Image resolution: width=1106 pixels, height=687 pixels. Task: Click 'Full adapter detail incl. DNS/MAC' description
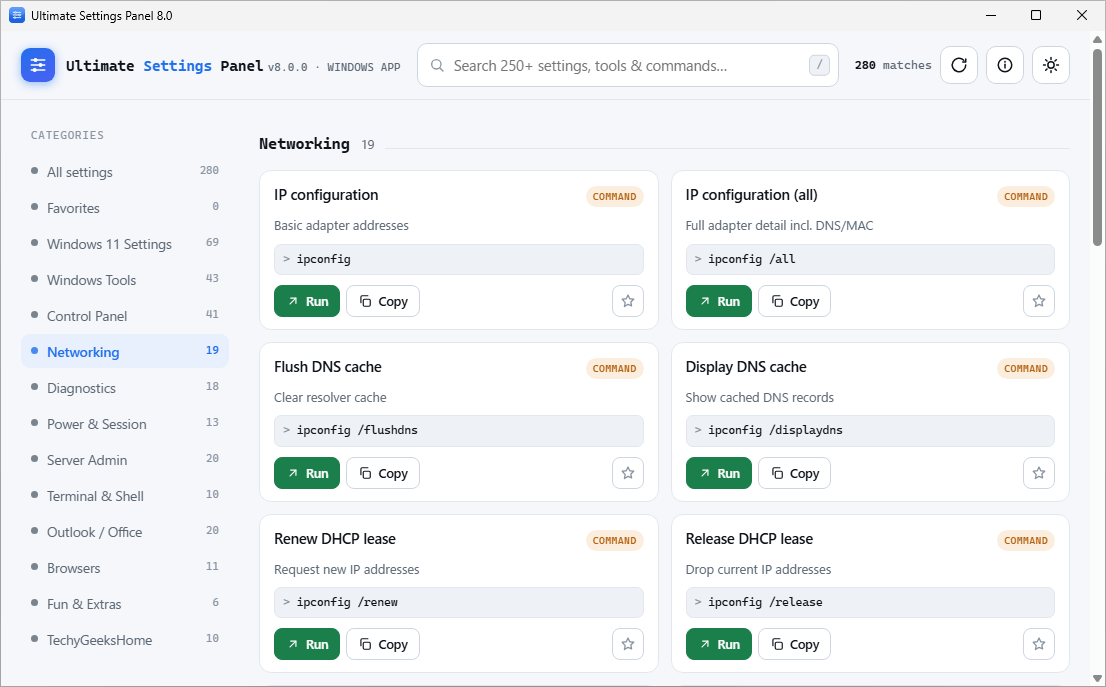[779, 226]
